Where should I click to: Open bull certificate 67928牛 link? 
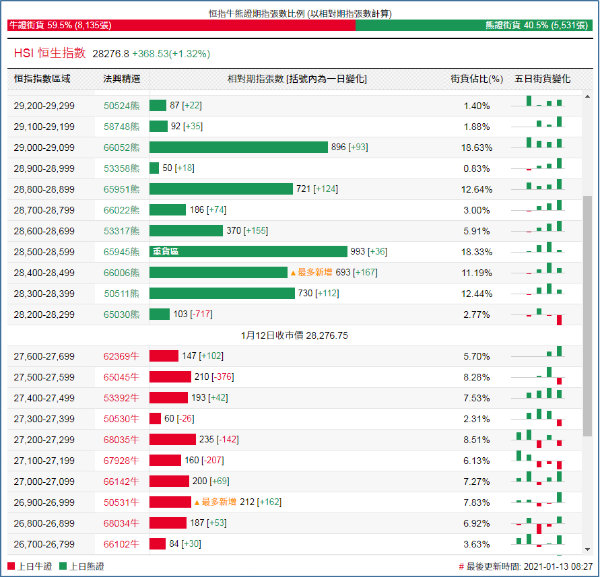click(x=121, y=461)
